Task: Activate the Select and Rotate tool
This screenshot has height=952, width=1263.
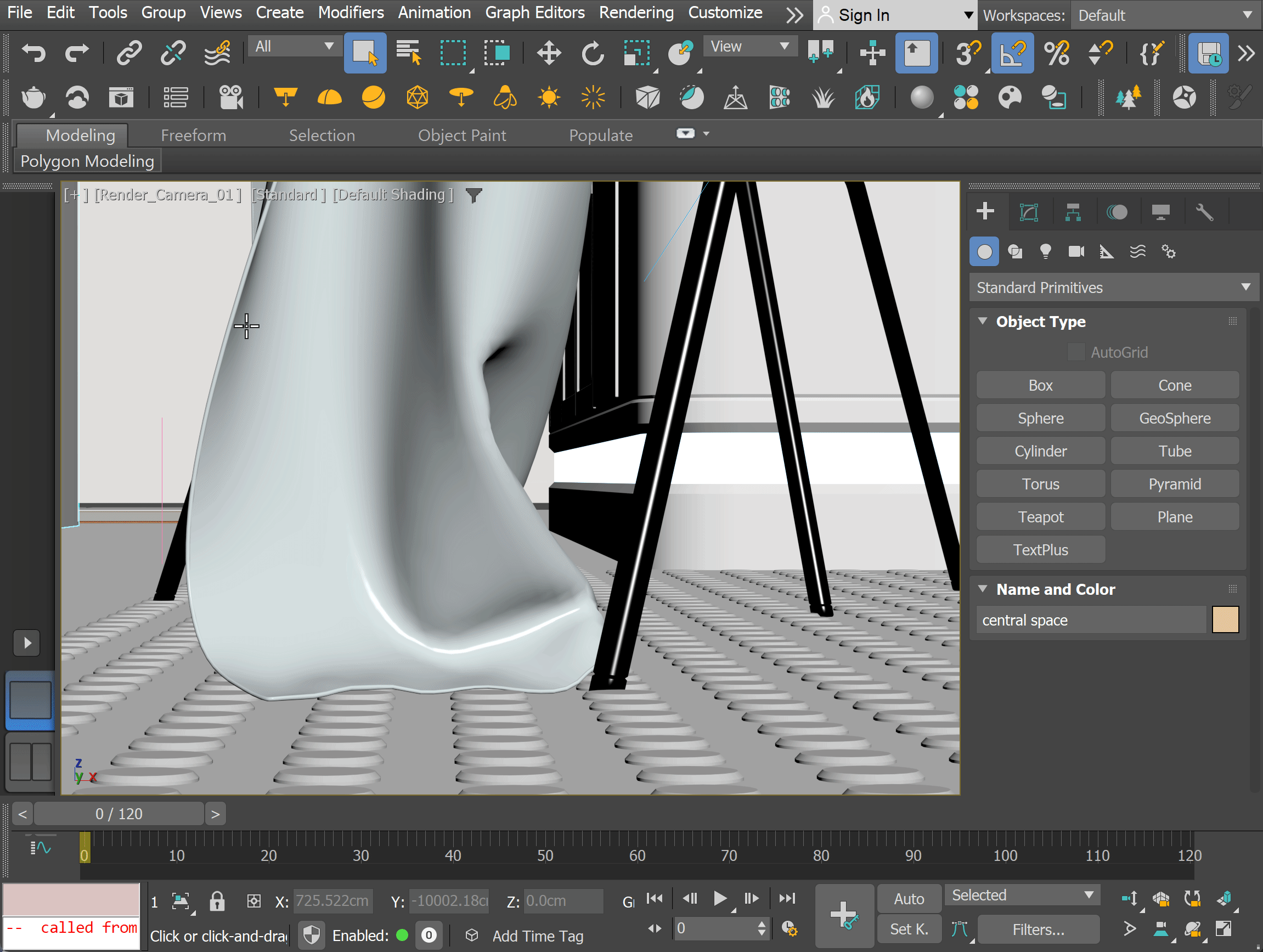Action: click(592, 53)
